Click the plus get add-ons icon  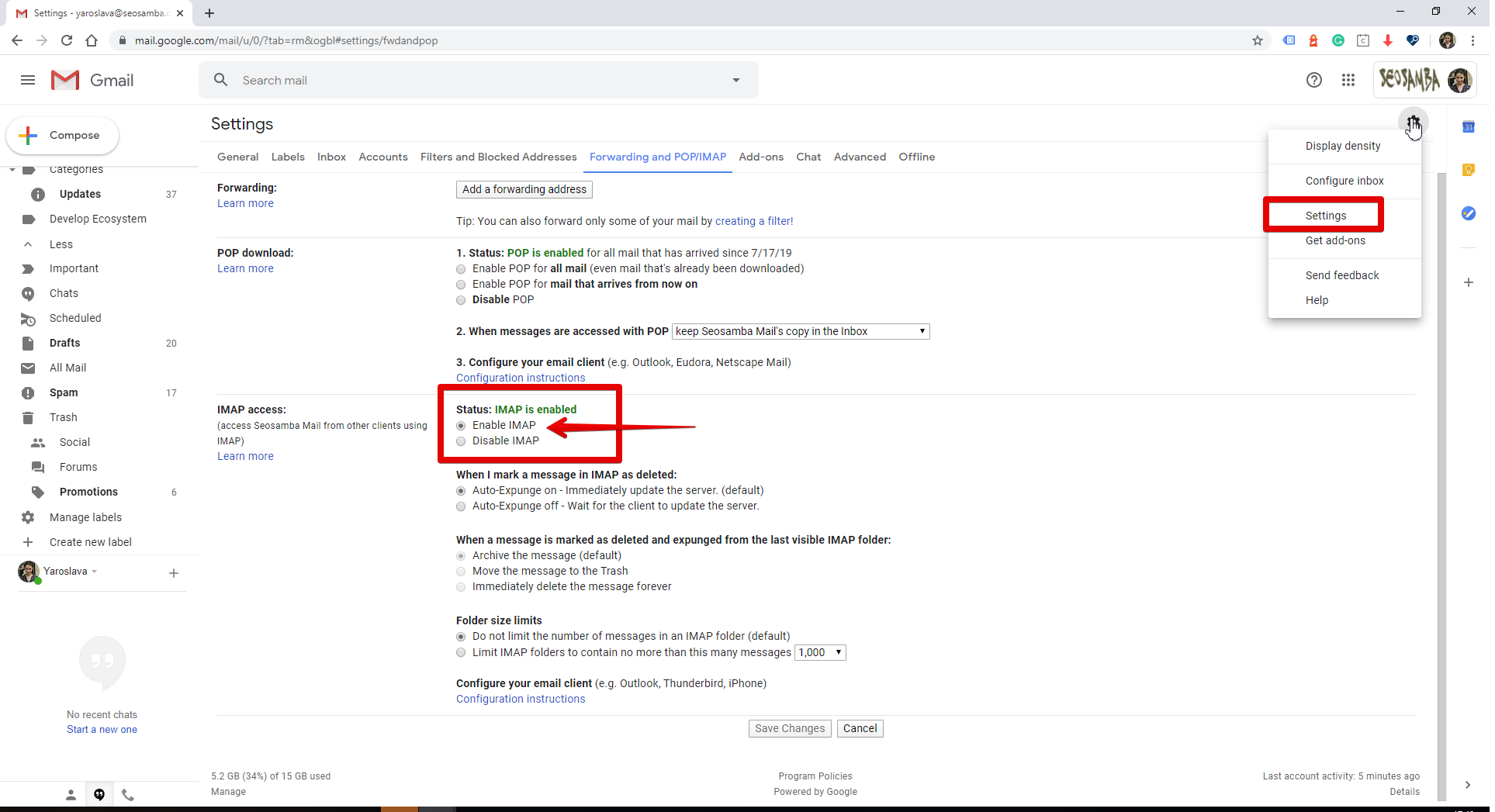point(1469,282)
